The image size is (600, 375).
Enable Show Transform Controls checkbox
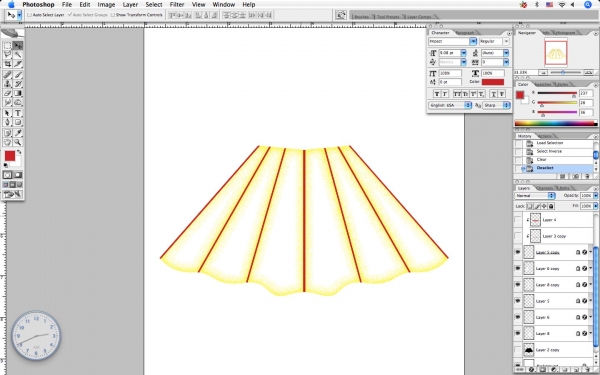point(112,15)
